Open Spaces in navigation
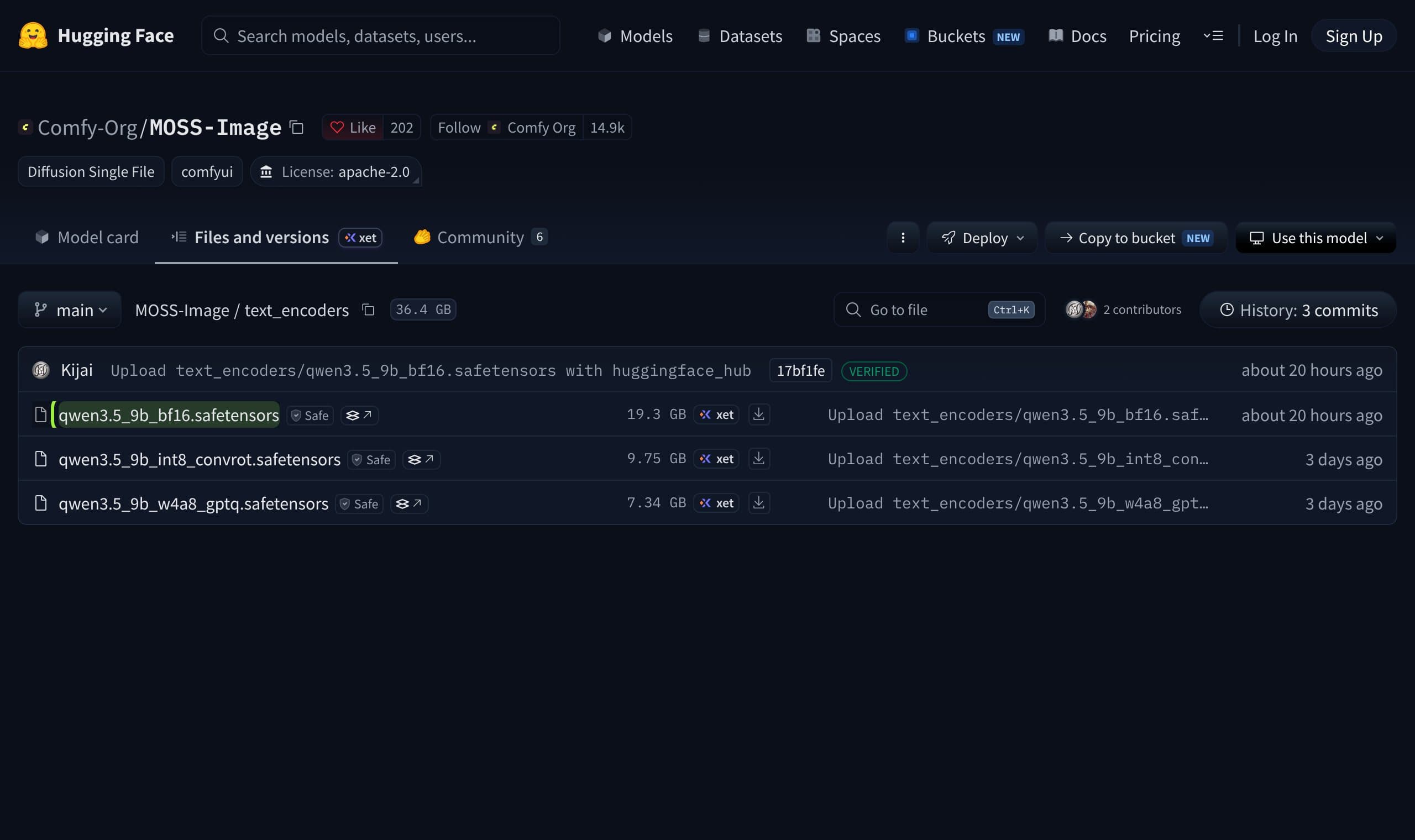 pyautogui.click(x=843, y=36)
